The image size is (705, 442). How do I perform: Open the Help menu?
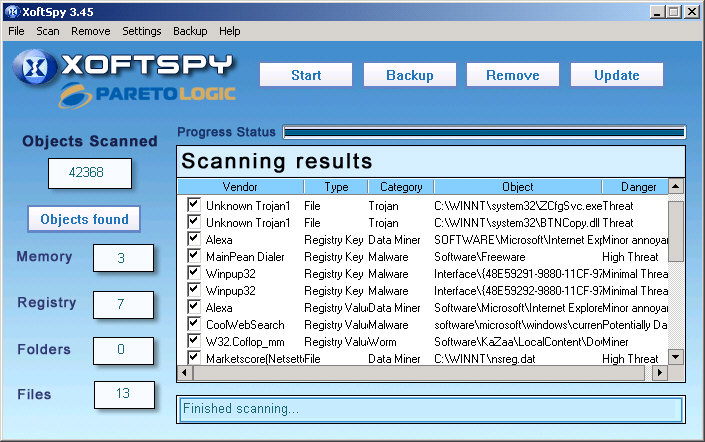tap(230, 31)
